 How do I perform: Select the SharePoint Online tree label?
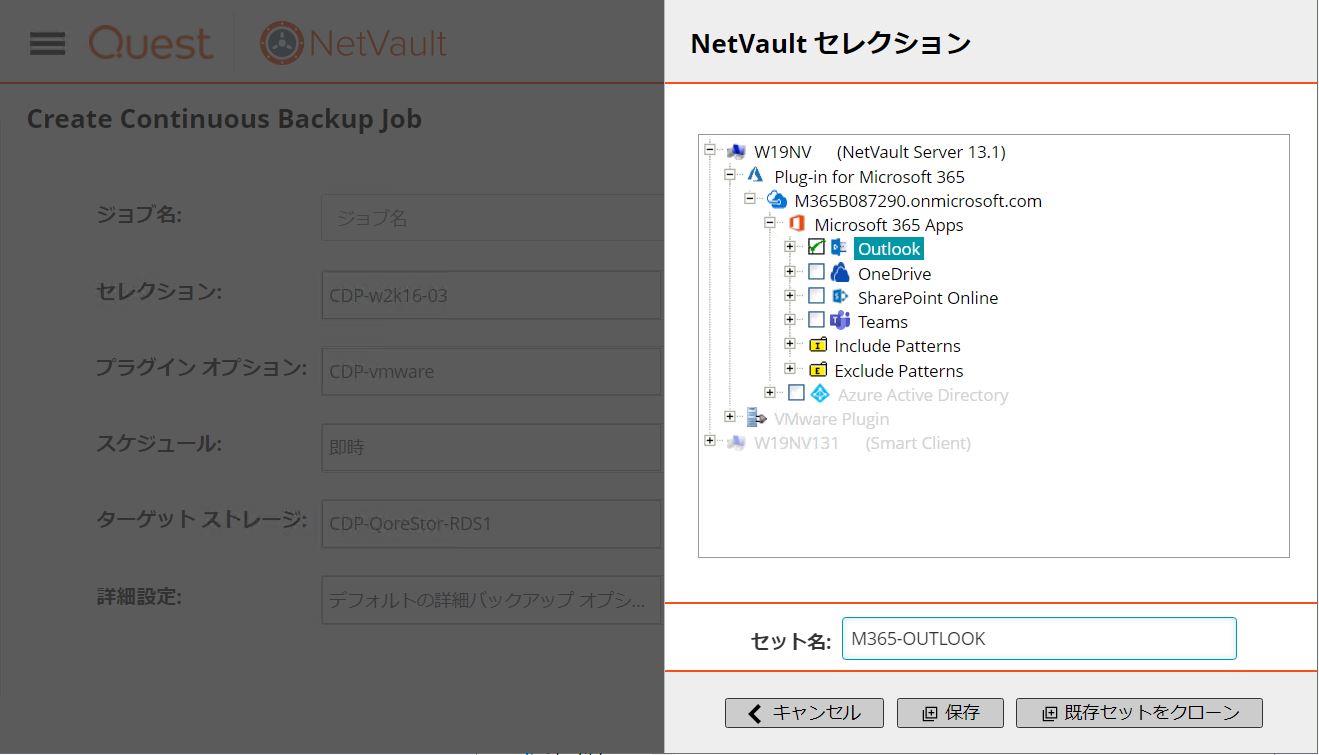pyautogui.click(x=928, y=297)
